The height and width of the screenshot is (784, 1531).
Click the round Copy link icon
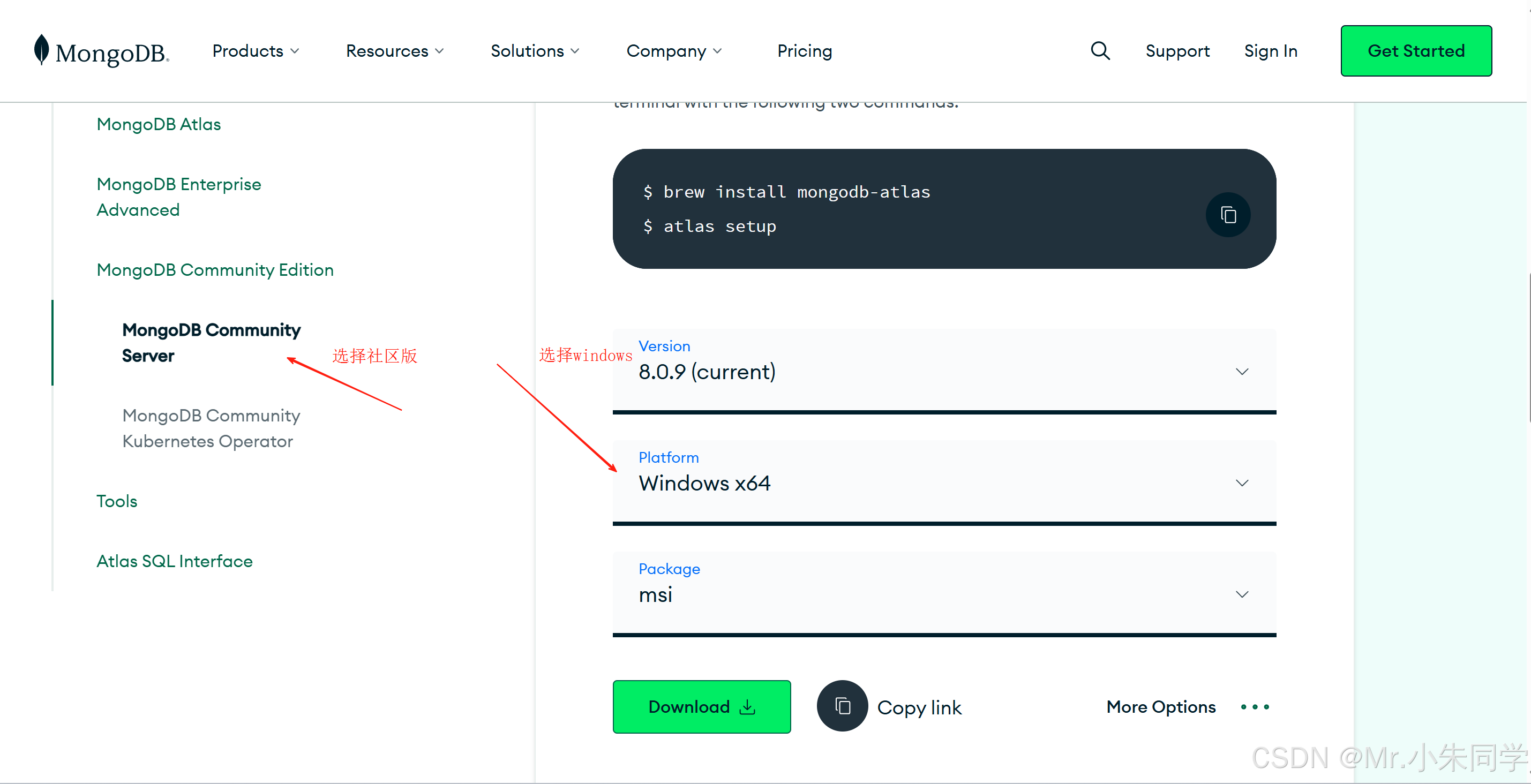[842, 706]
